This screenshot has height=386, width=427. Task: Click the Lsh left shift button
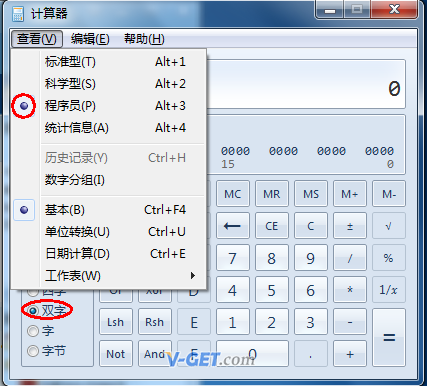(x=116, y=322)
